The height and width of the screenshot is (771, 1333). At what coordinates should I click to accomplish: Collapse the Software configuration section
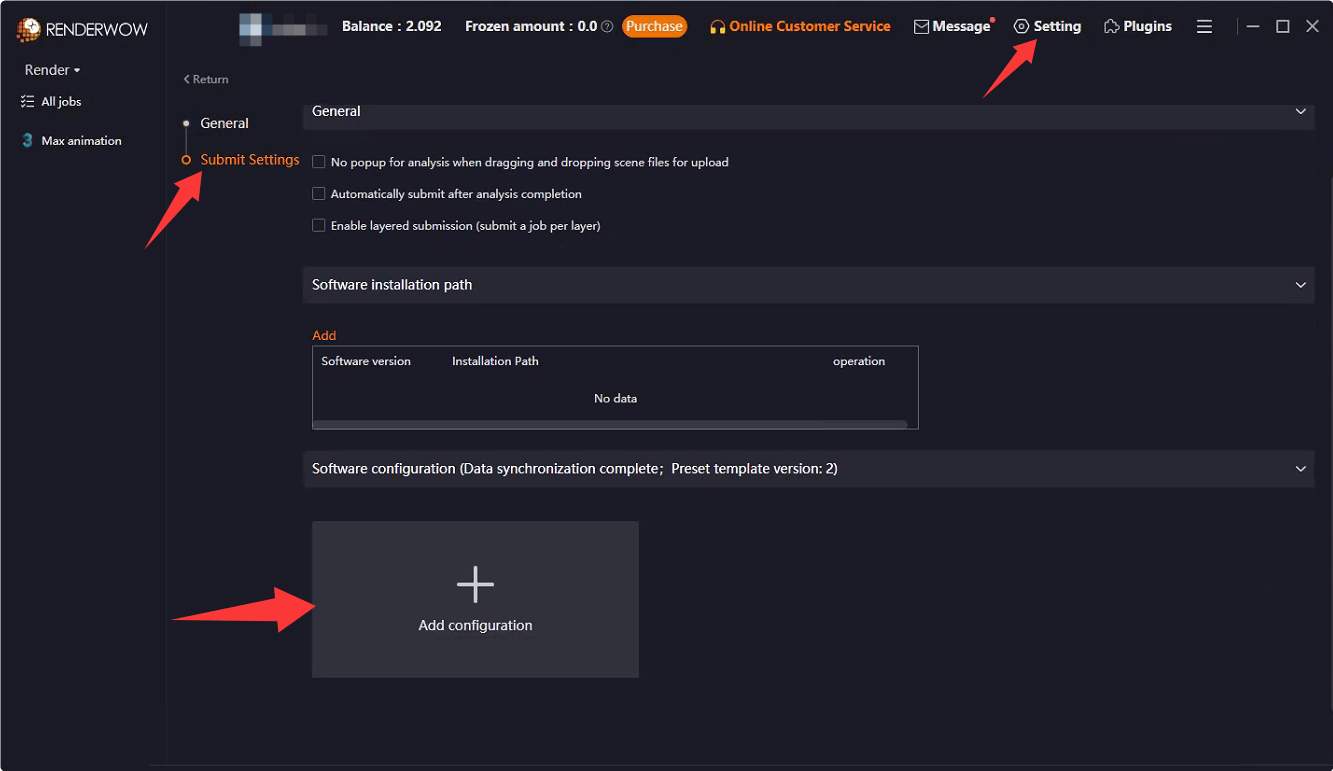[x=1300, y=468]
